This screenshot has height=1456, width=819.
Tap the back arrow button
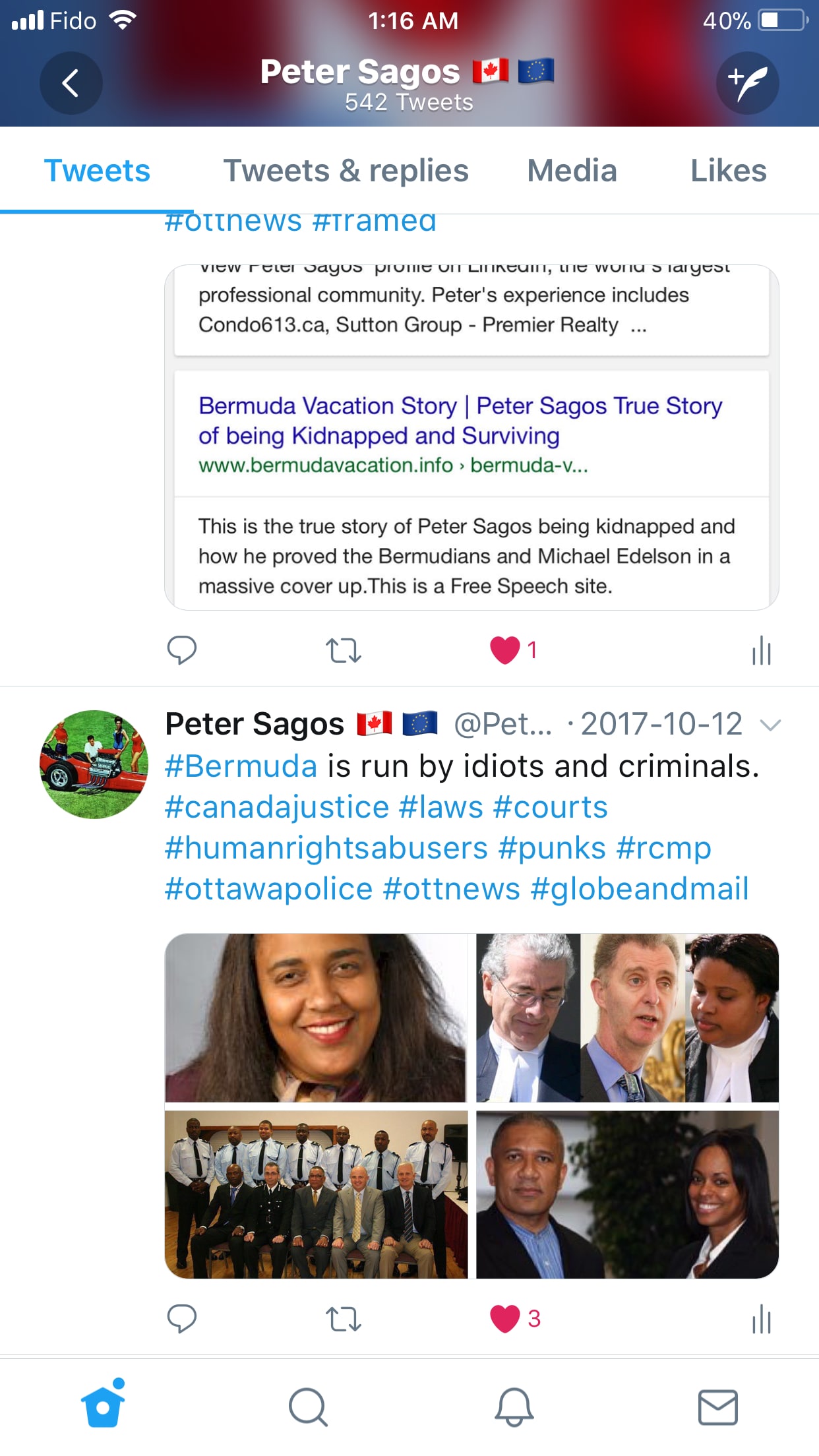71,83
